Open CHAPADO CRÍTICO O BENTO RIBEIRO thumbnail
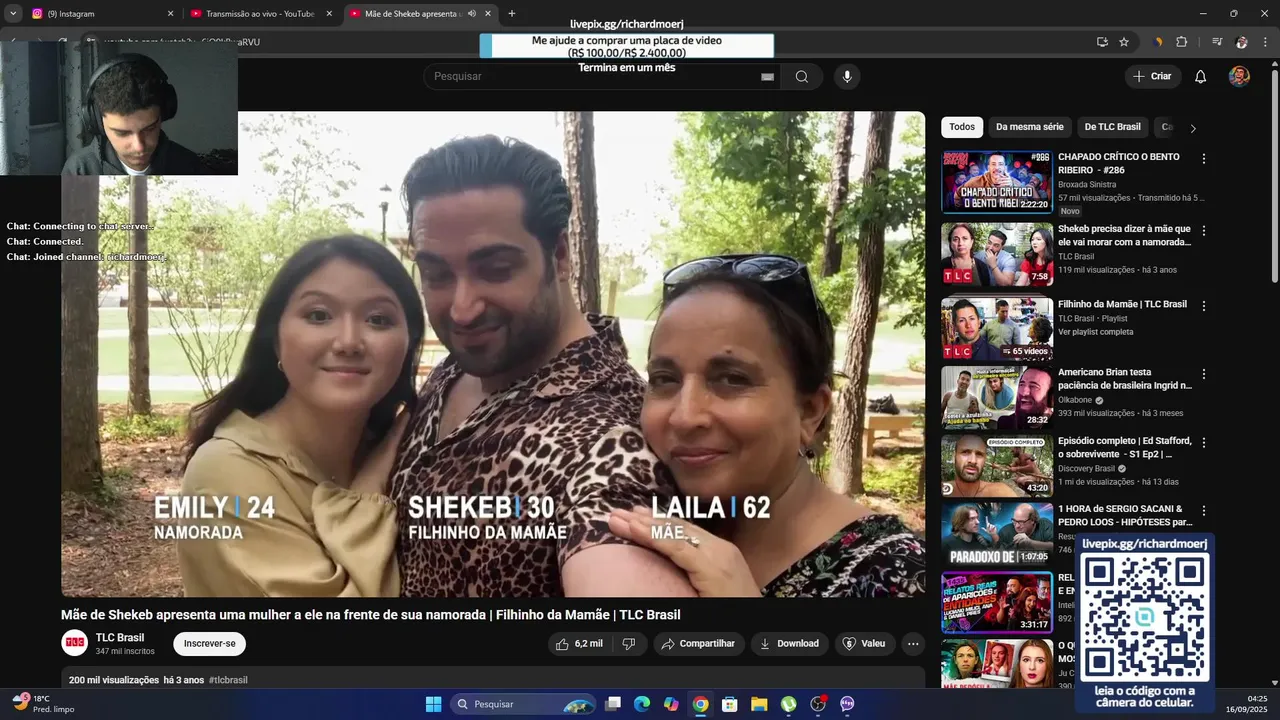 (x=997, y=182)
